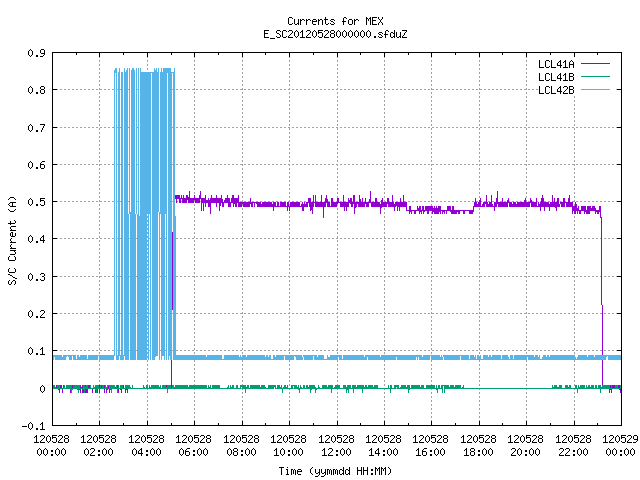
Task: Click the 120528 10:00 time tick label
Action: pyautogui.click(x=289, y=446)
